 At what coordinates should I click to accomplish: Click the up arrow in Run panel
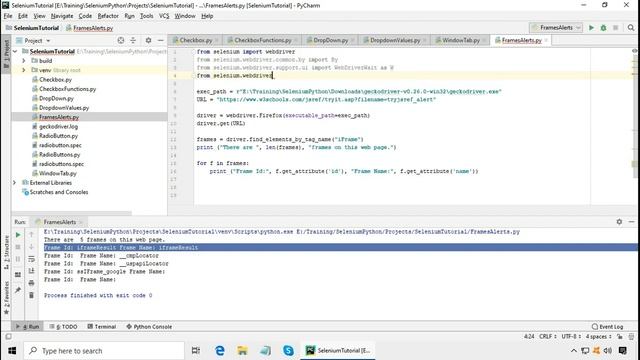31,235
